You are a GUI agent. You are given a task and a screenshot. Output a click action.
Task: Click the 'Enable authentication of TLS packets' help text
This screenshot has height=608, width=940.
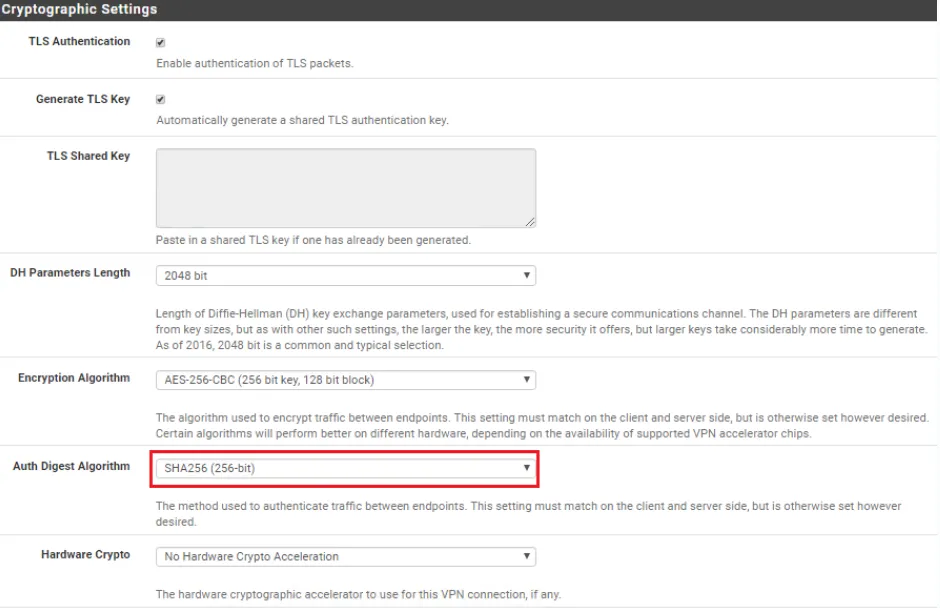(255, 64)
